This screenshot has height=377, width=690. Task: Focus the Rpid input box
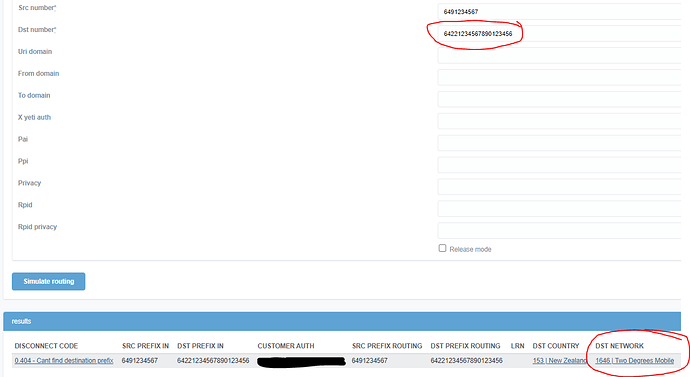coord(559,209)
